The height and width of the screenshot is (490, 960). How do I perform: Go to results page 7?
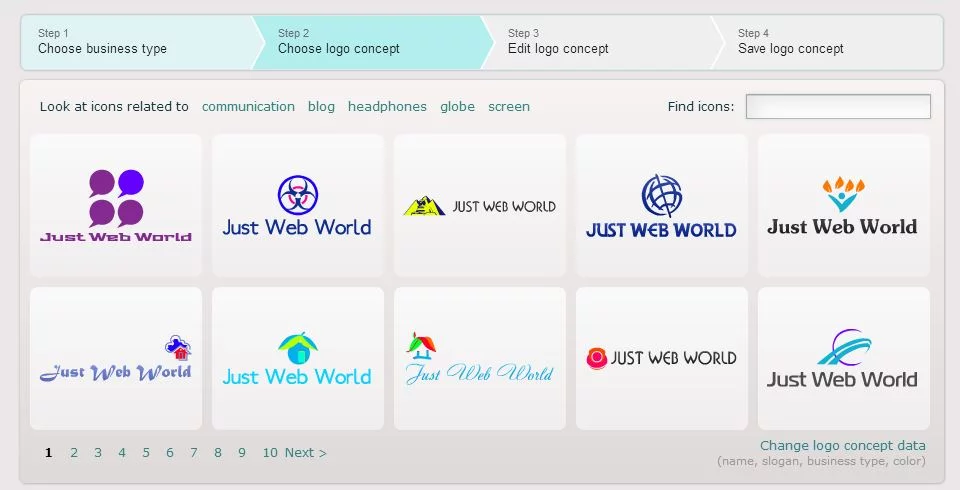(193, 453)
